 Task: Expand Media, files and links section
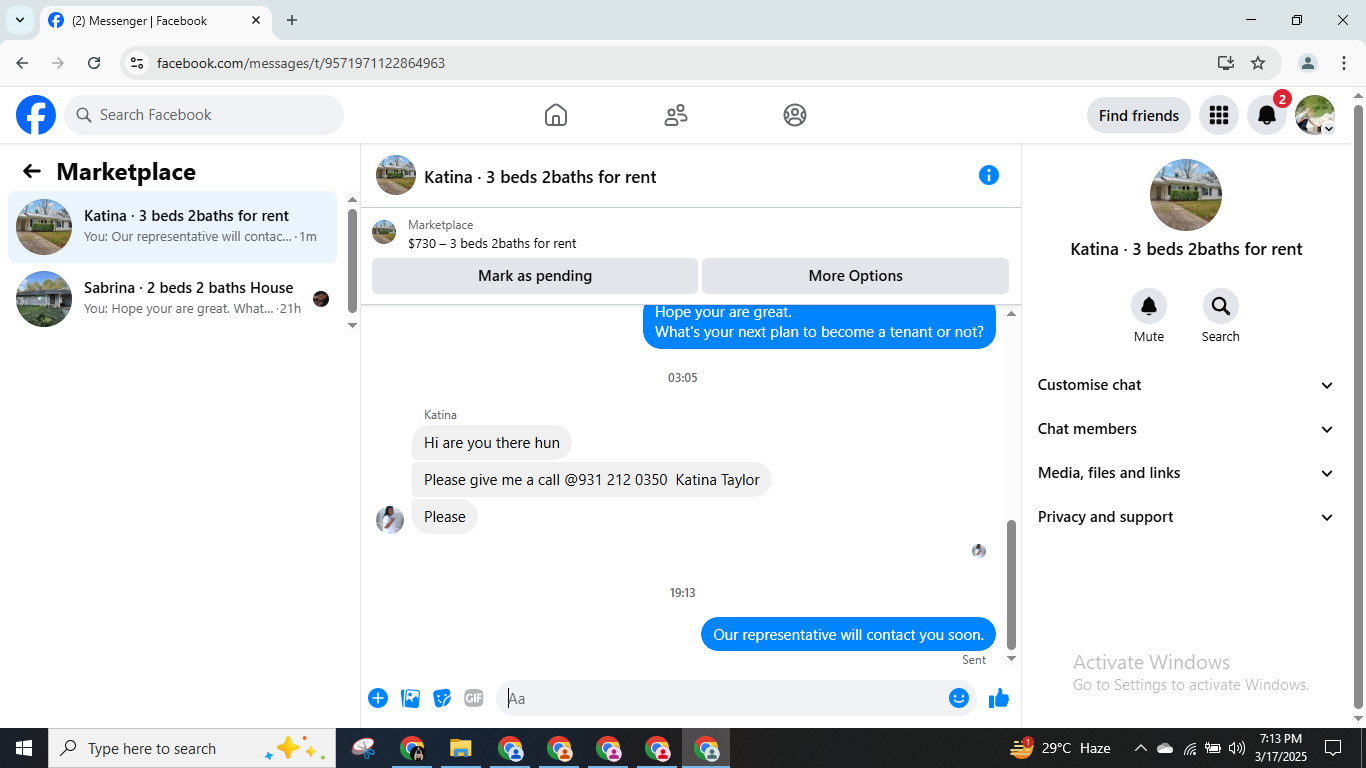point(1186,473)
